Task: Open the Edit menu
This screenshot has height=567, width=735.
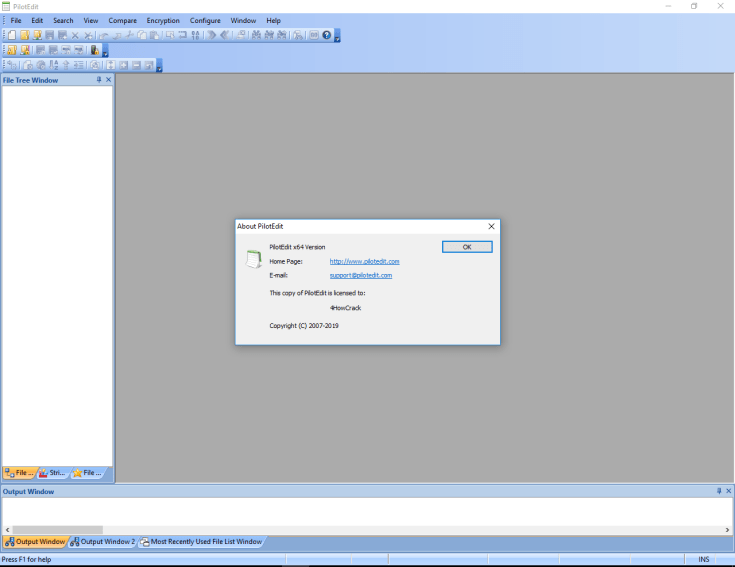Action: [37, 21]
